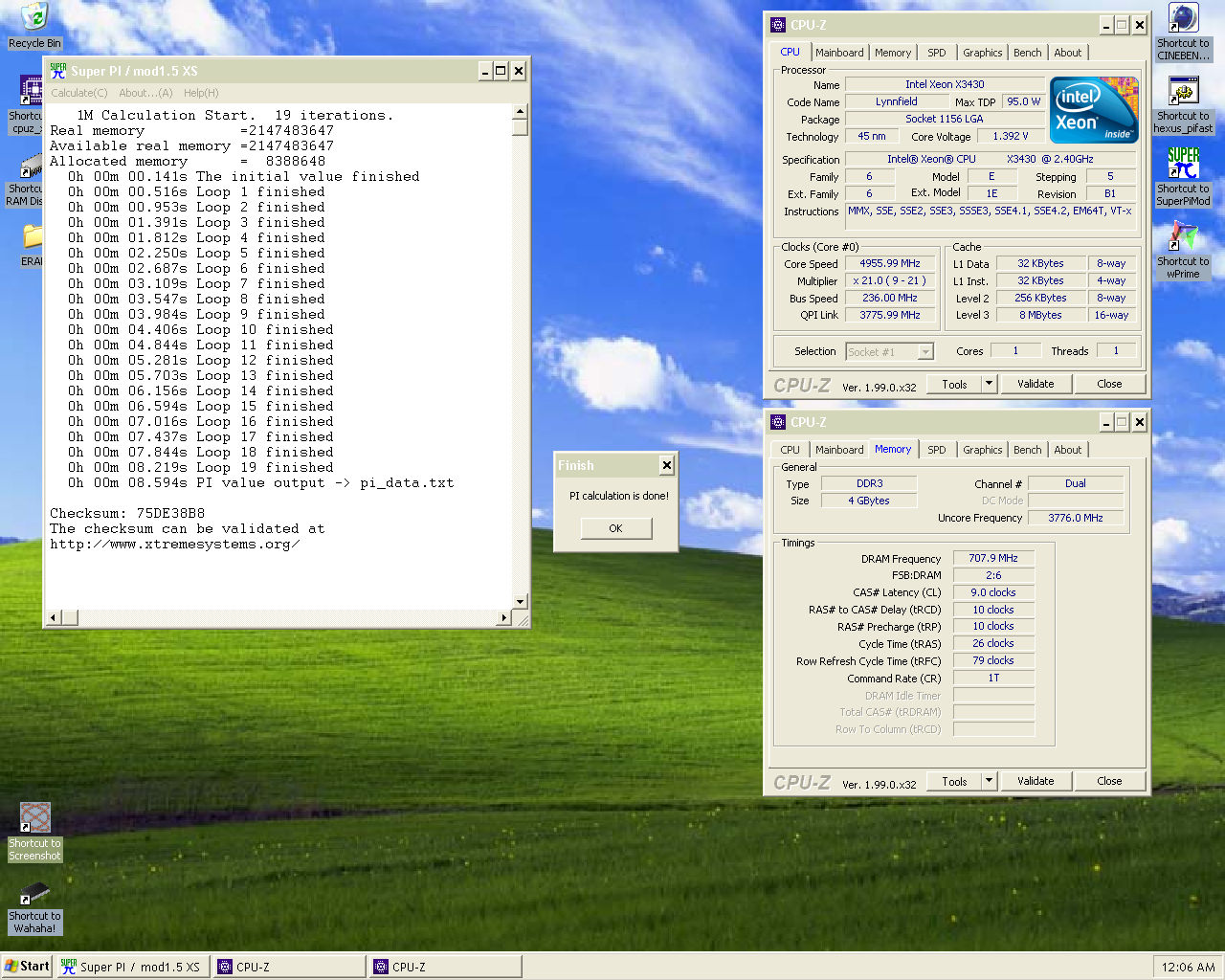Image resolution: width=1225 pixels, height=980 pixels.
Task: Select Mainboard tab in lower CPU-Z window
Action: pos(839,450)
